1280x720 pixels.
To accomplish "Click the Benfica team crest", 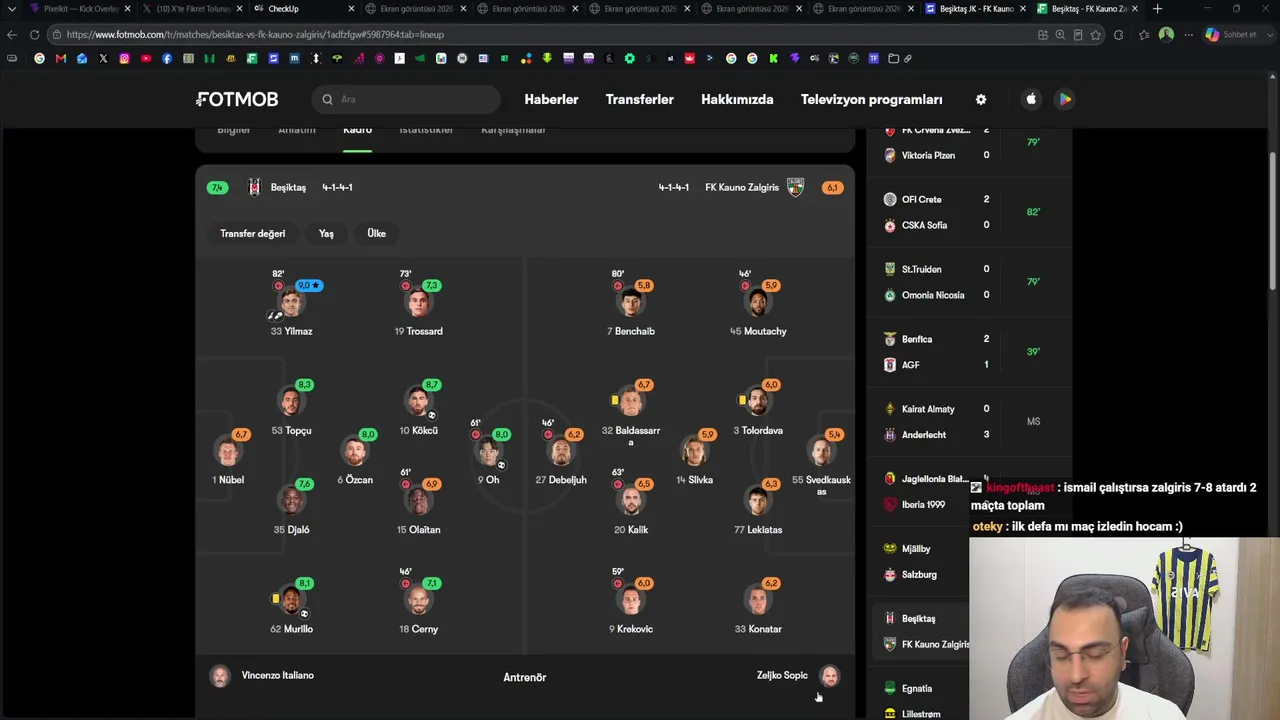I will (890, 339).
